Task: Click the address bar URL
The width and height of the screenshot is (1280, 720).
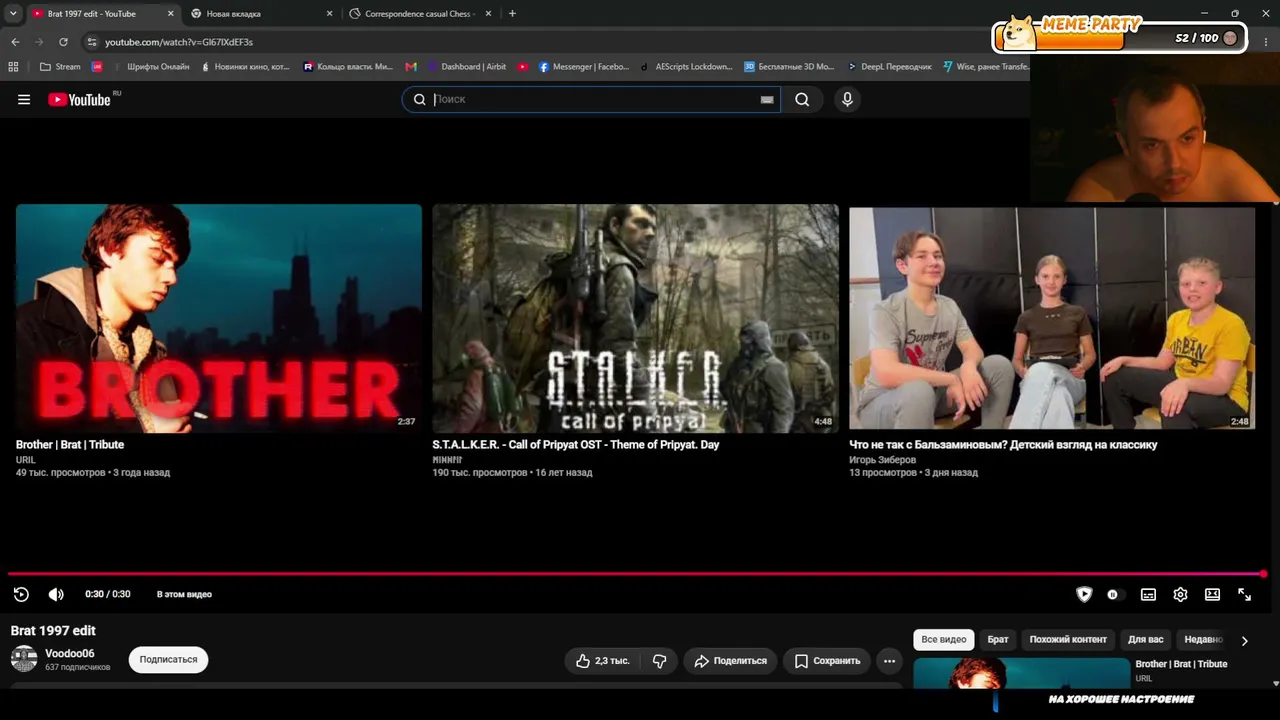Action: (179, 42)
